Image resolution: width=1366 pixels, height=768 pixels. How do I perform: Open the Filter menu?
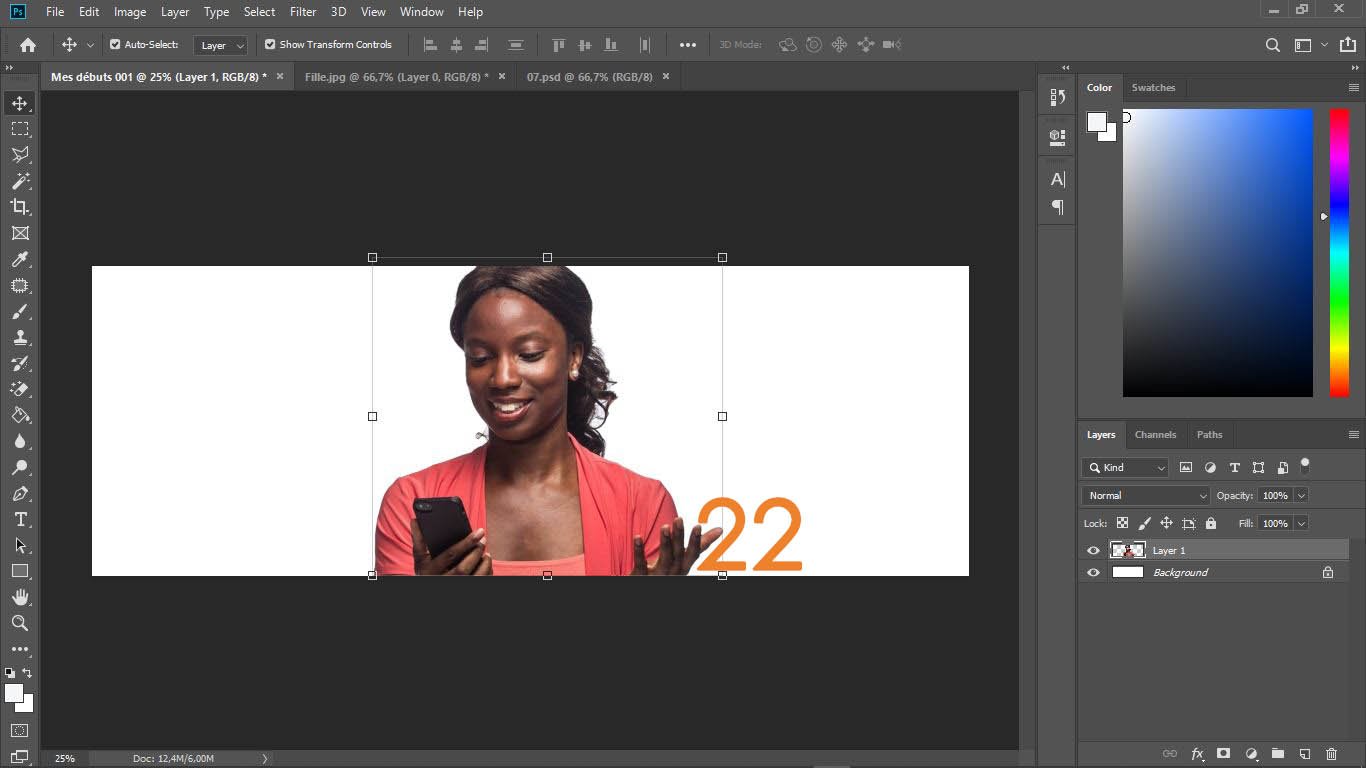(x=303, y=12)
